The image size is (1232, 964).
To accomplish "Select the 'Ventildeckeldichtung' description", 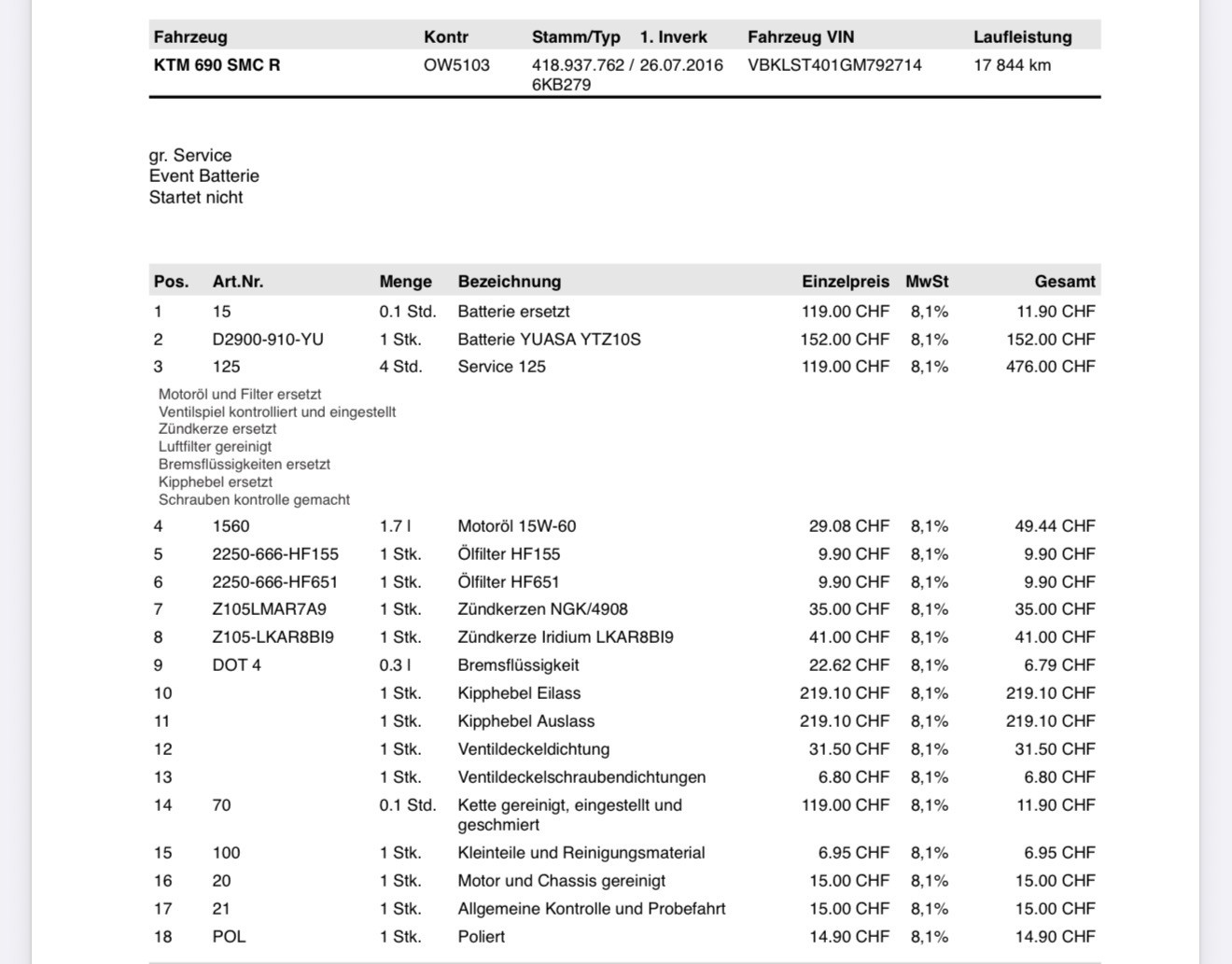I will tap(534, 749).
